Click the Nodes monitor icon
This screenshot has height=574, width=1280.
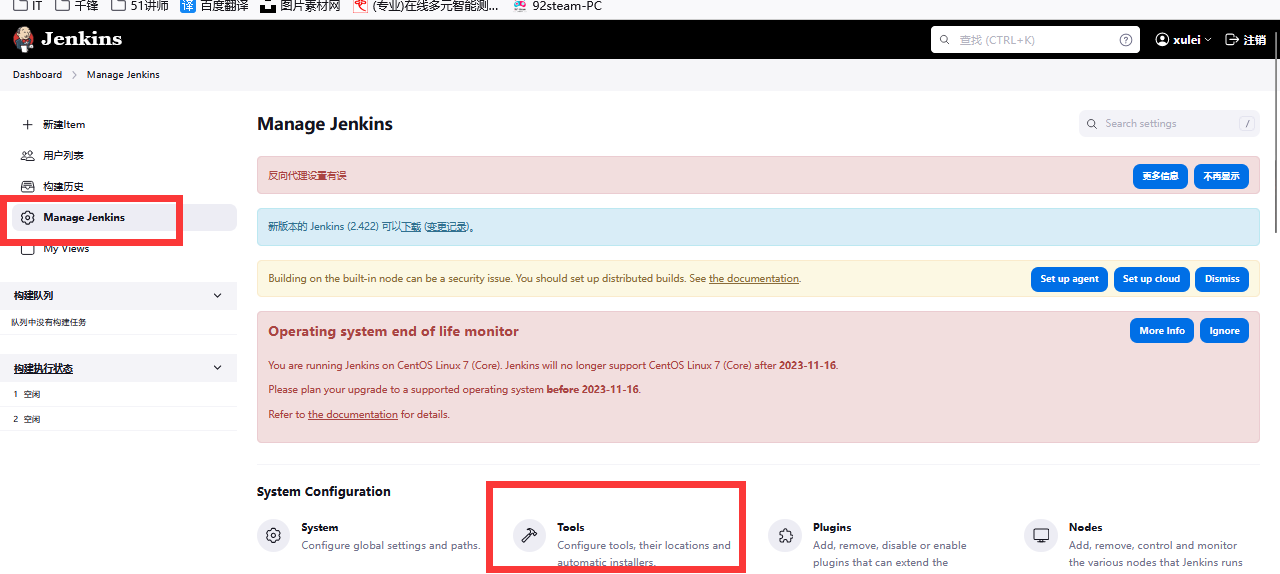[1041, 536]
